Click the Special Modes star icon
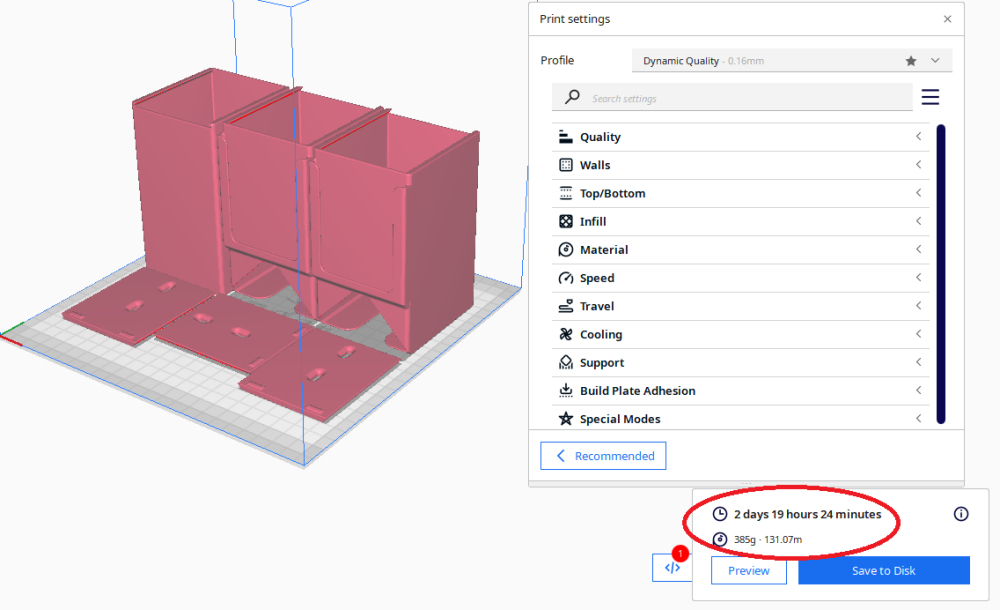 566,419
